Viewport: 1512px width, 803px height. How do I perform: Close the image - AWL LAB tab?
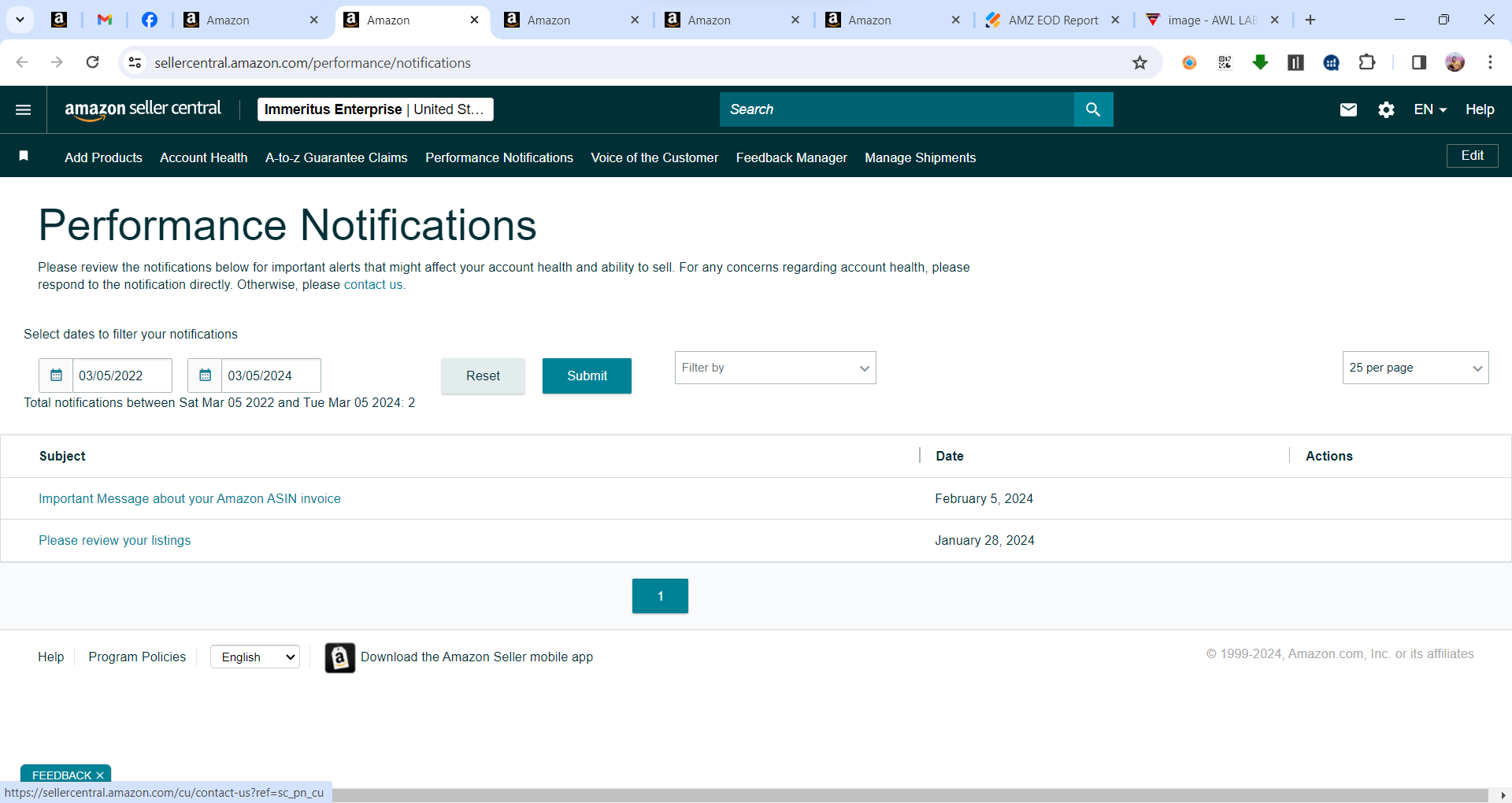(x=1275, y=20)
